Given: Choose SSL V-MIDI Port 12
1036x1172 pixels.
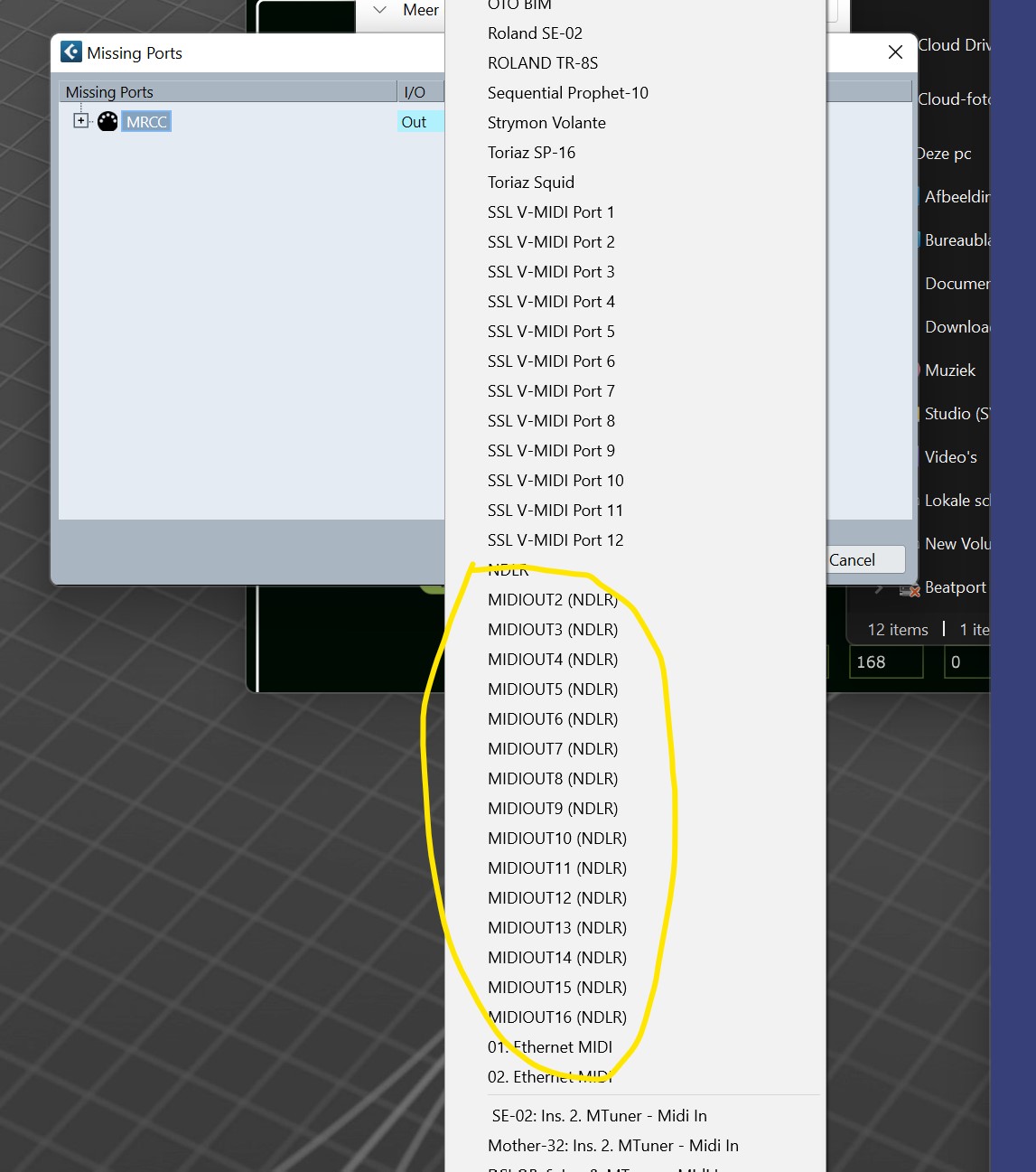Looking at the screenshot, I should pyautogui.click(x=555, y=540).
